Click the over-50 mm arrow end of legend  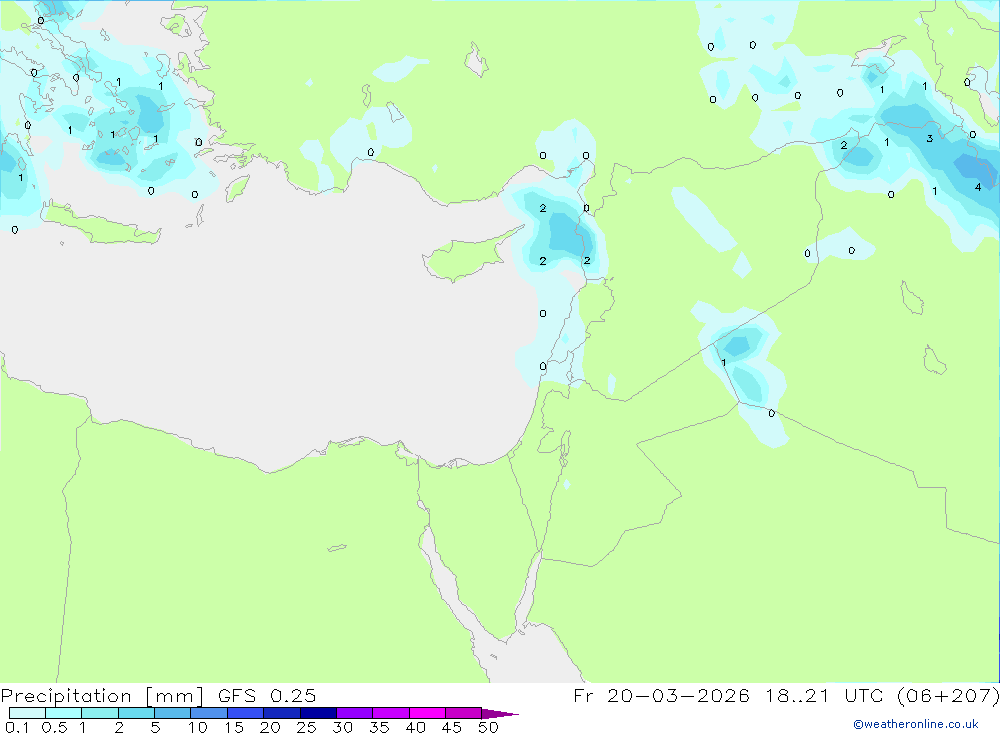click(500, 714)
